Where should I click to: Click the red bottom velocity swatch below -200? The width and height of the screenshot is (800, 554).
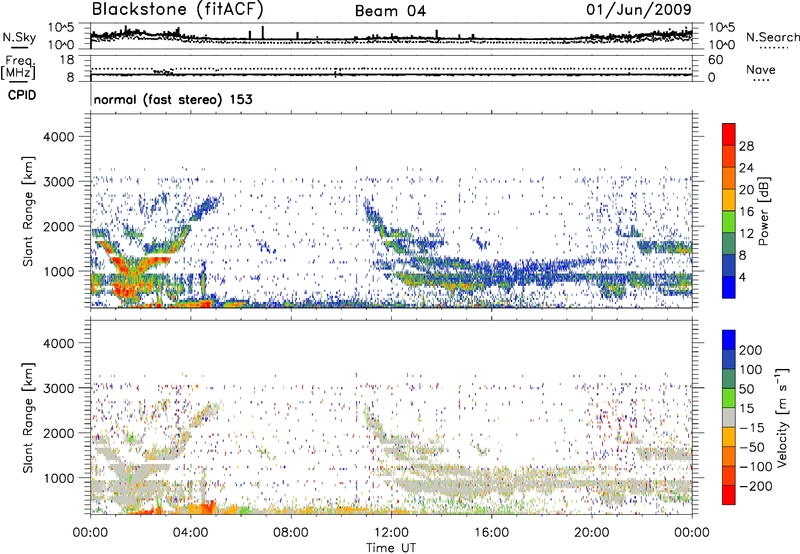click(729, 495)
